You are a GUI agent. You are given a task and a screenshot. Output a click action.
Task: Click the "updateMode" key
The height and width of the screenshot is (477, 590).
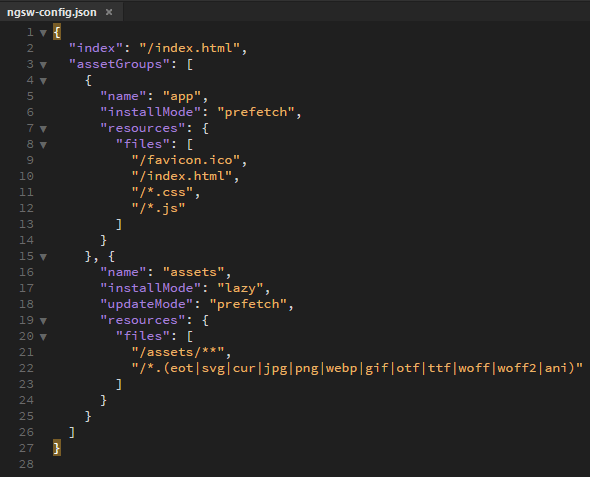[147, 304]
